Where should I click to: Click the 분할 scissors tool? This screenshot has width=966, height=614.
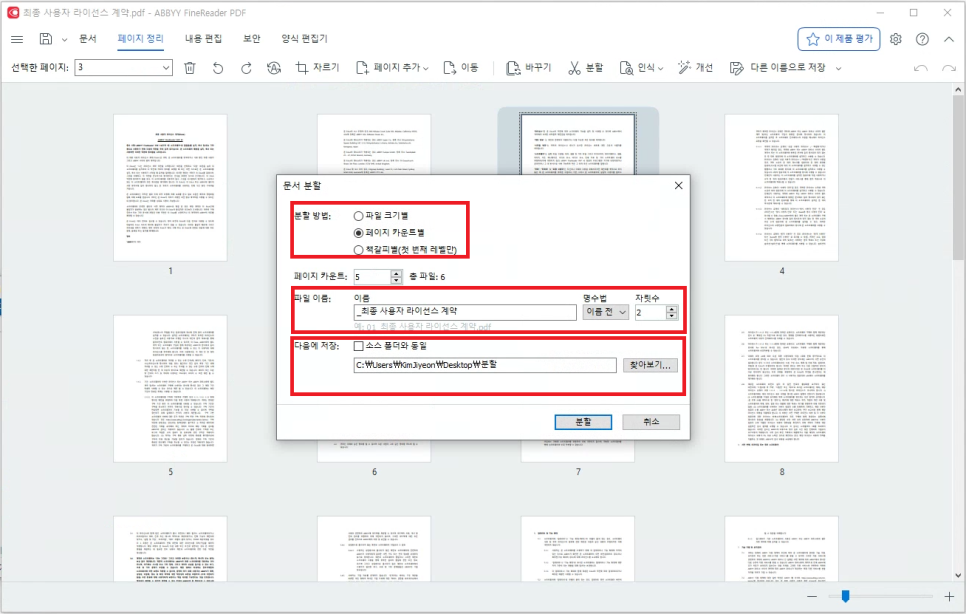[x=585, y=68]
